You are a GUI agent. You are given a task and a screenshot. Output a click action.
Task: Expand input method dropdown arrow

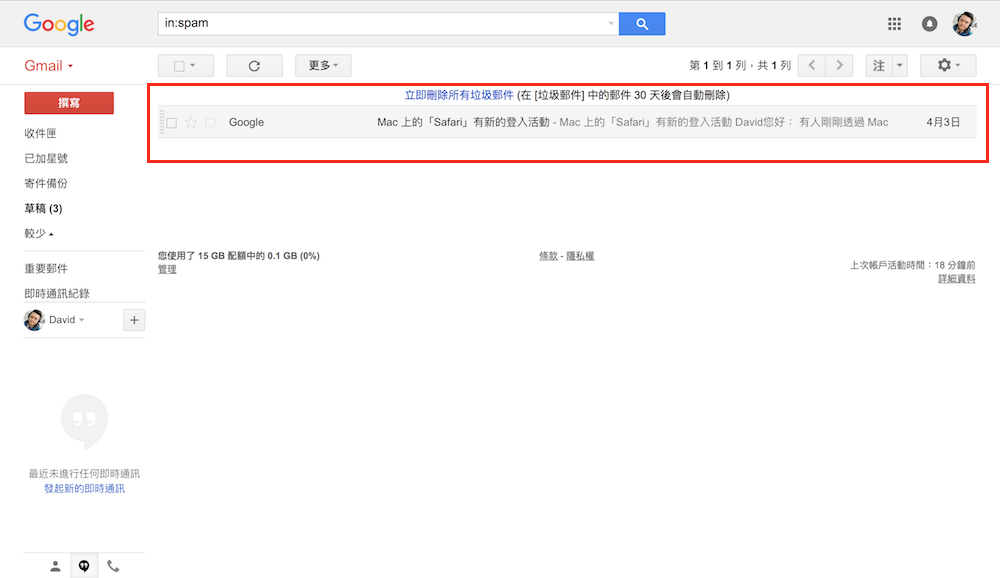pyautogui.click(x=899, y=65)
